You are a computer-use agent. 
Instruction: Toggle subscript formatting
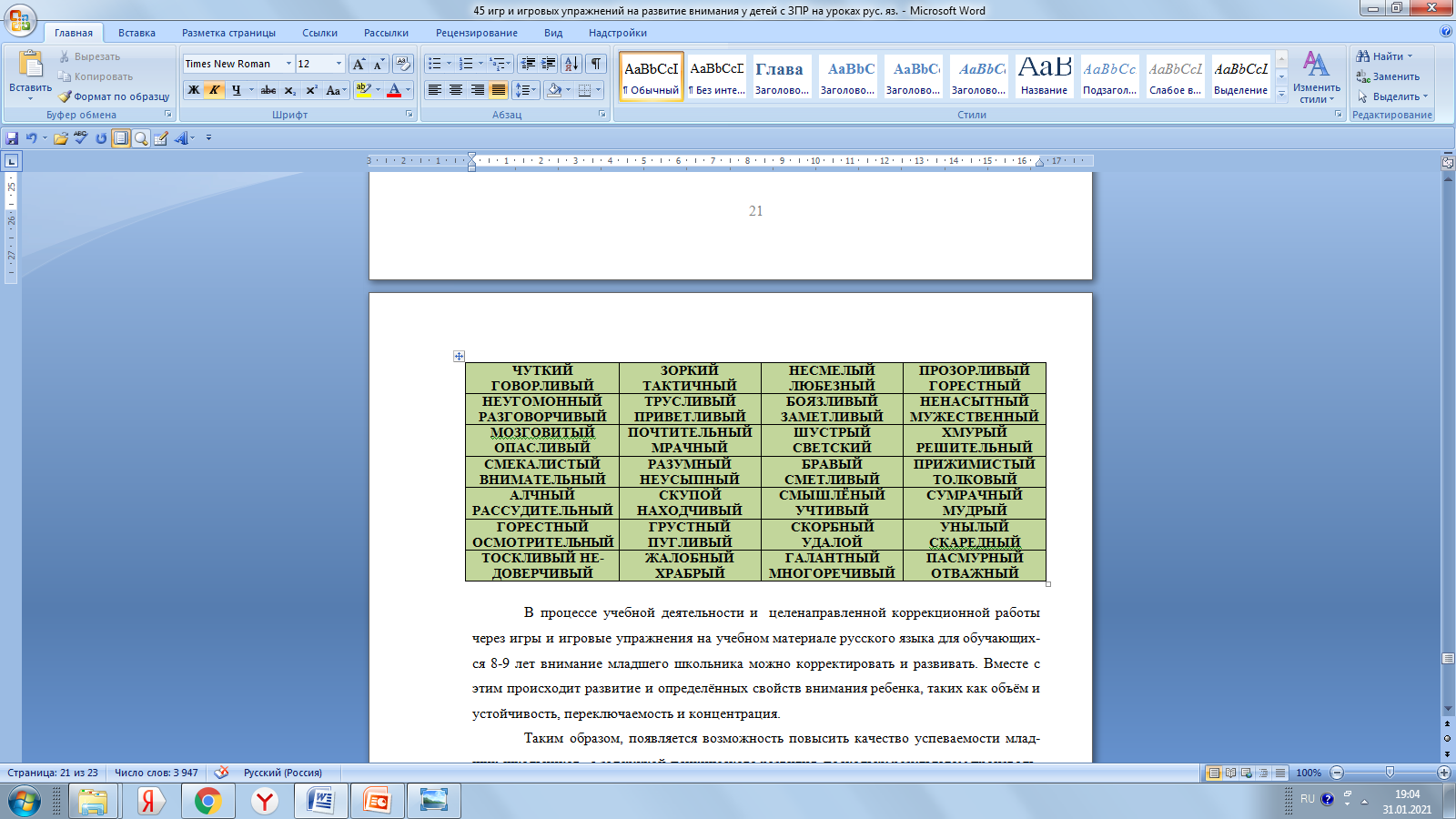click(290, 90)
